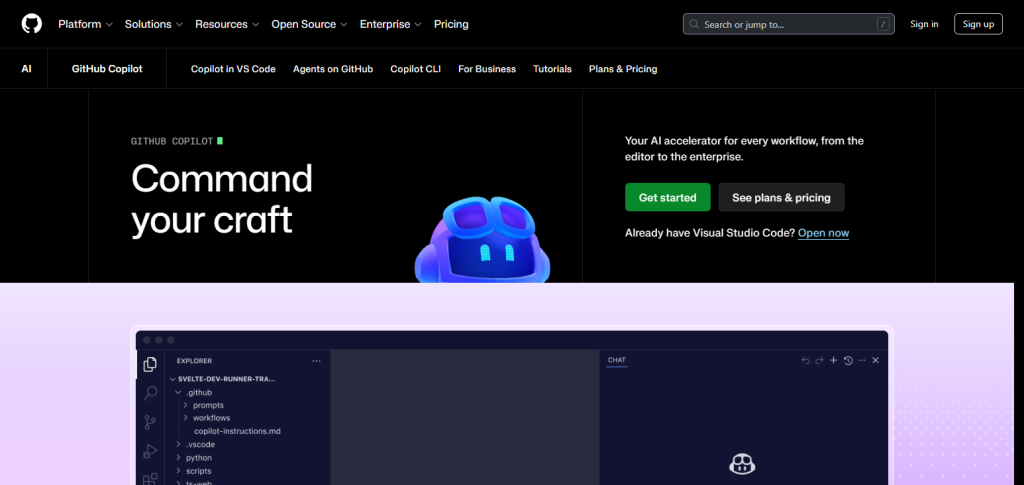1024x485 pixels.
Task: Expand the Enterprise dropdown menu
Action: [x=391, y=24]
